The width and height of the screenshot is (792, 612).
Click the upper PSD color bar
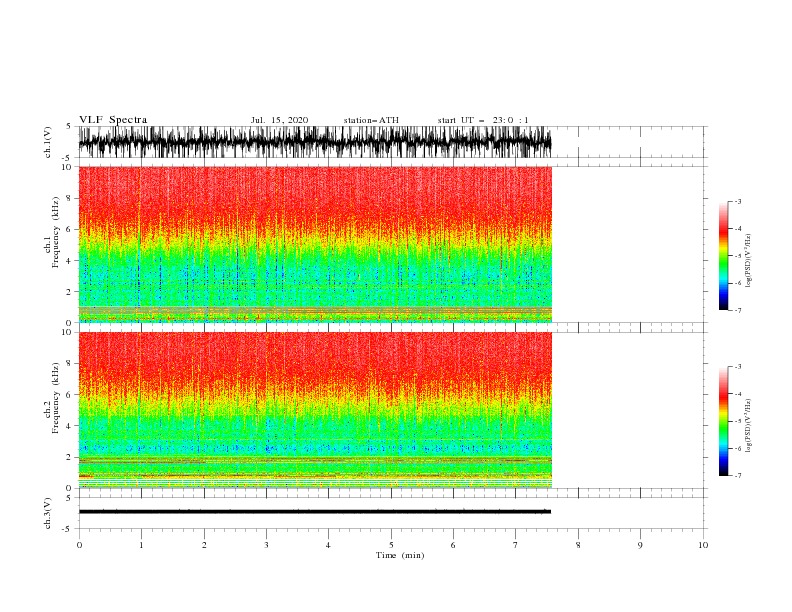click(723, 256)
